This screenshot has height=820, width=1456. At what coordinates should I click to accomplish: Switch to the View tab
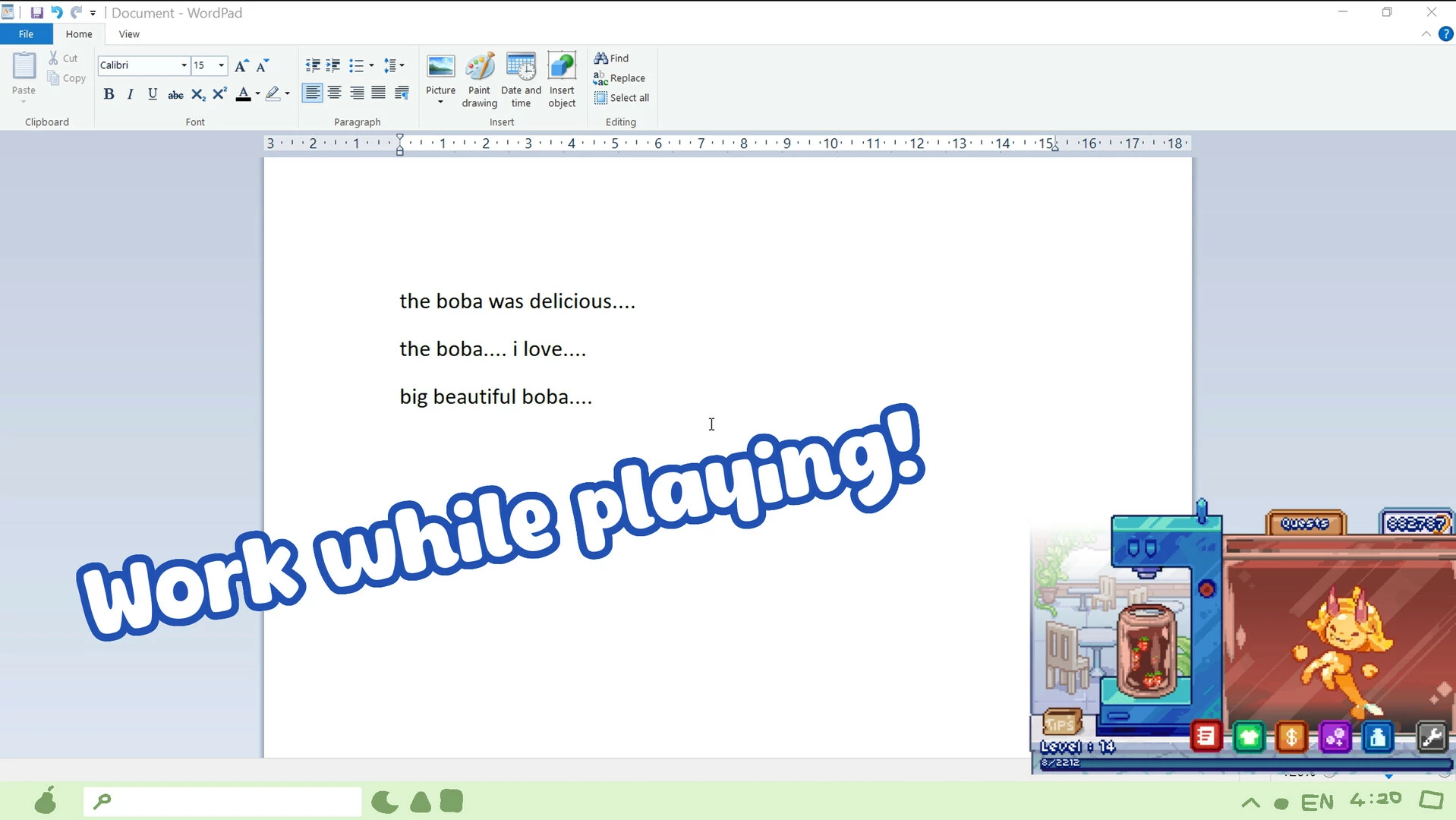click(129, 34)
